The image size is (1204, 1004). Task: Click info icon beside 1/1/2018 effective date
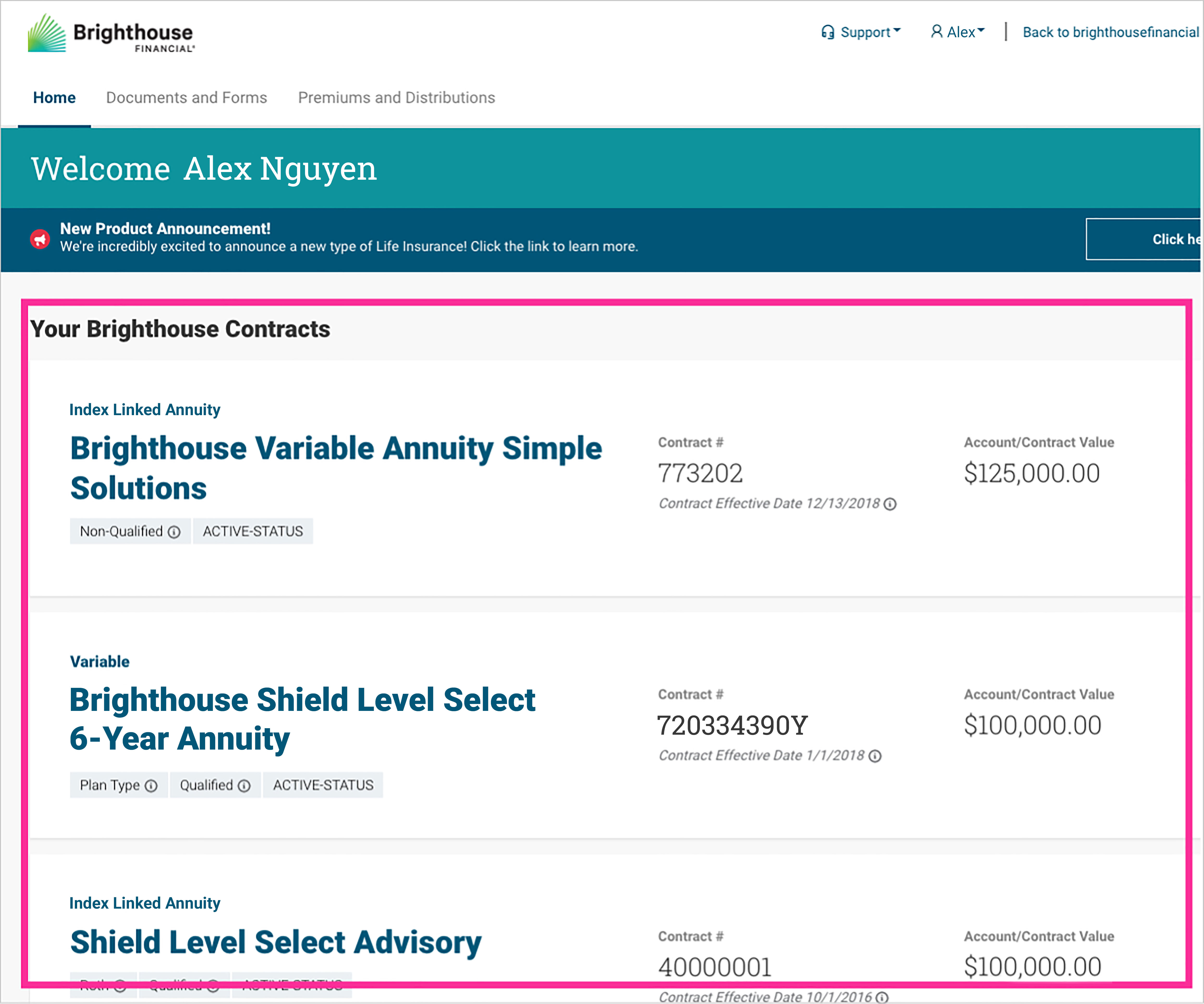(875, 756)
